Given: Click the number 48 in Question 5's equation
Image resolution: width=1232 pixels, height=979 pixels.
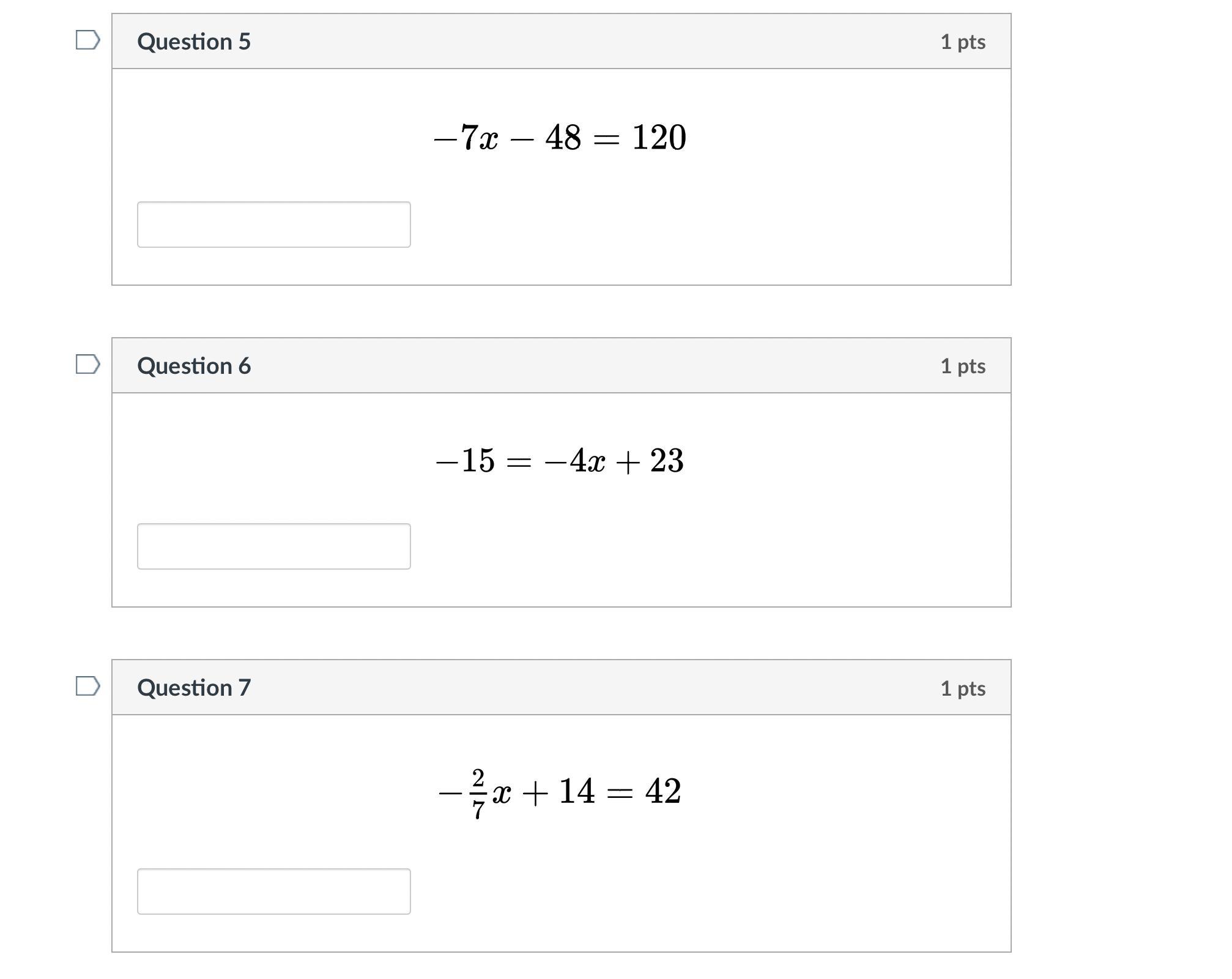Looking at the screenshot, I should coord(563,137).
